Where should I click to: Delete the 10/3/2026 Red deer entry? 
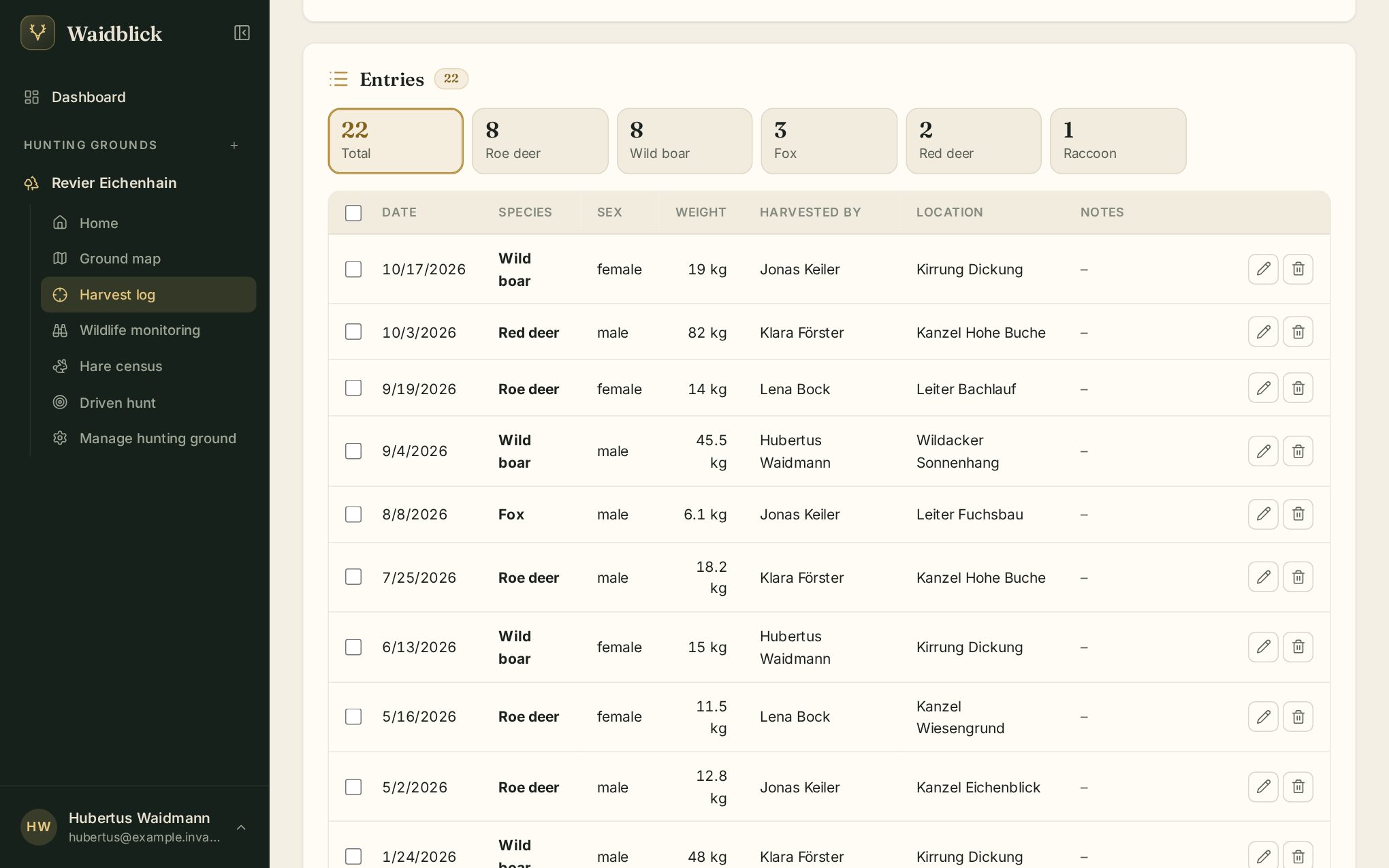(1298, 332)
